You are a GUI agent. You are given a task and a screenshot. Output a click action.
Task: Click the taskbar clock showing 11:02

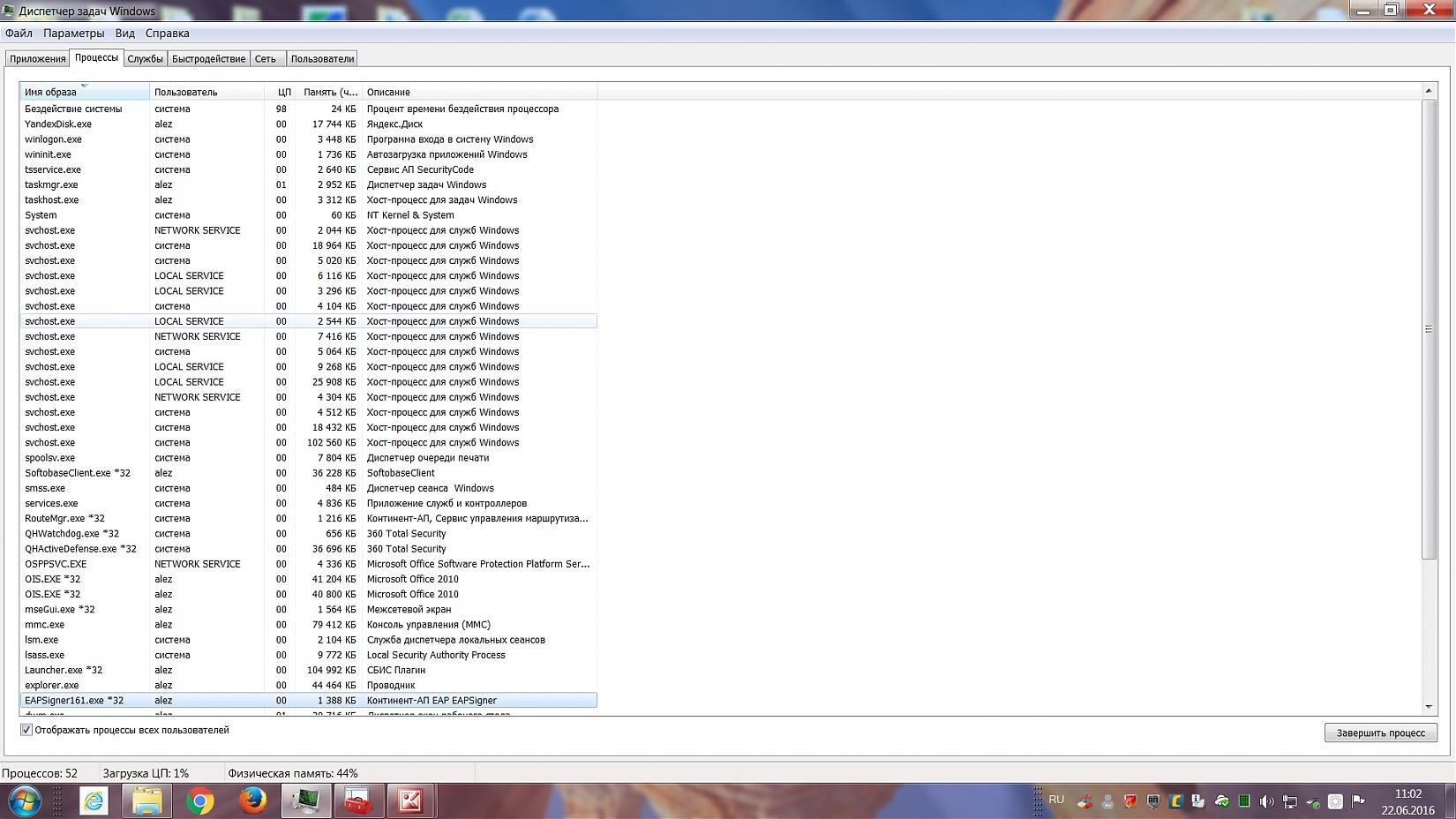(x=1407, y=801)
